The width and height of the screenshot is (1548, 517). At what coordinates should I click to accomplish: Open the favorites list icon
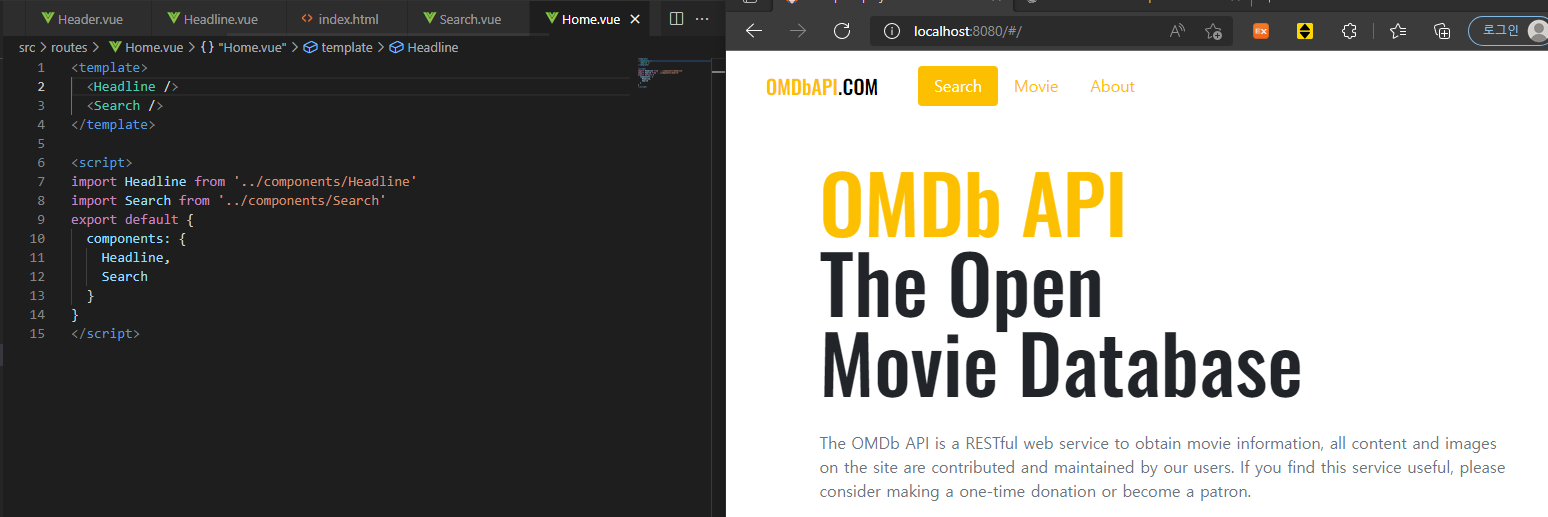coord(1398,31)
